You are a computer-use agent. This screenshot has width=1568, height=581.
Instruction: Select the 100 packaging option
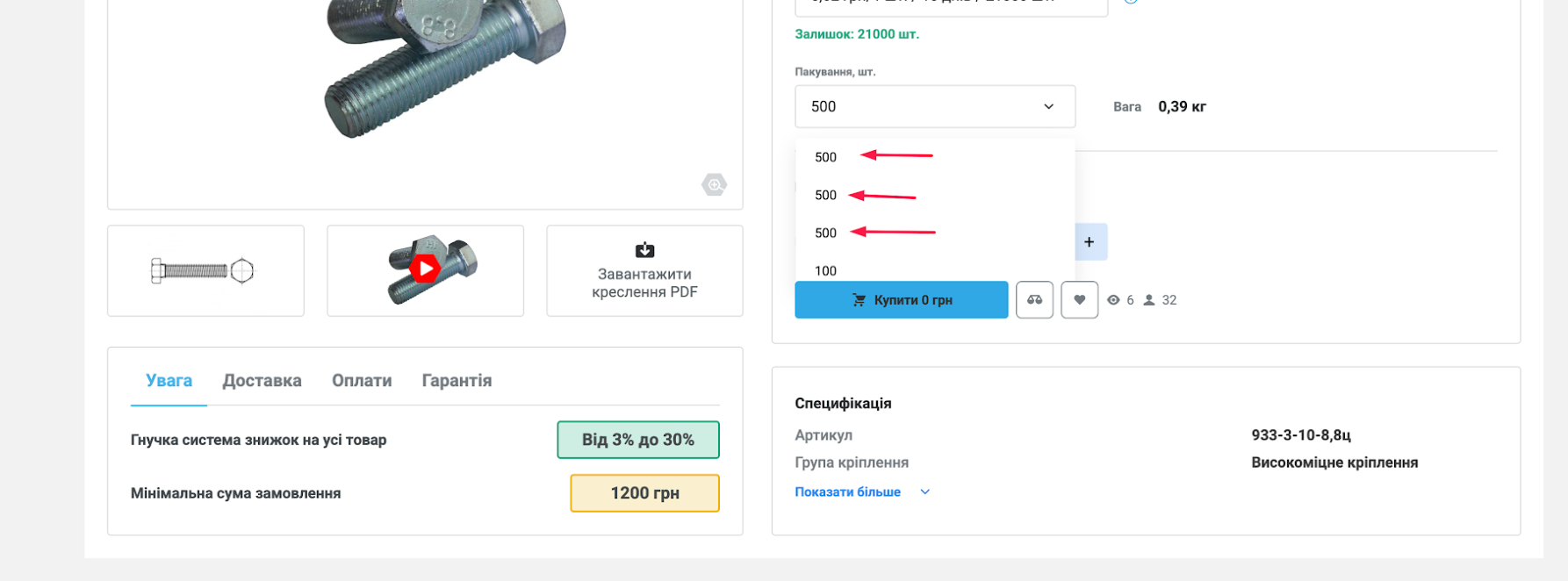825,270
